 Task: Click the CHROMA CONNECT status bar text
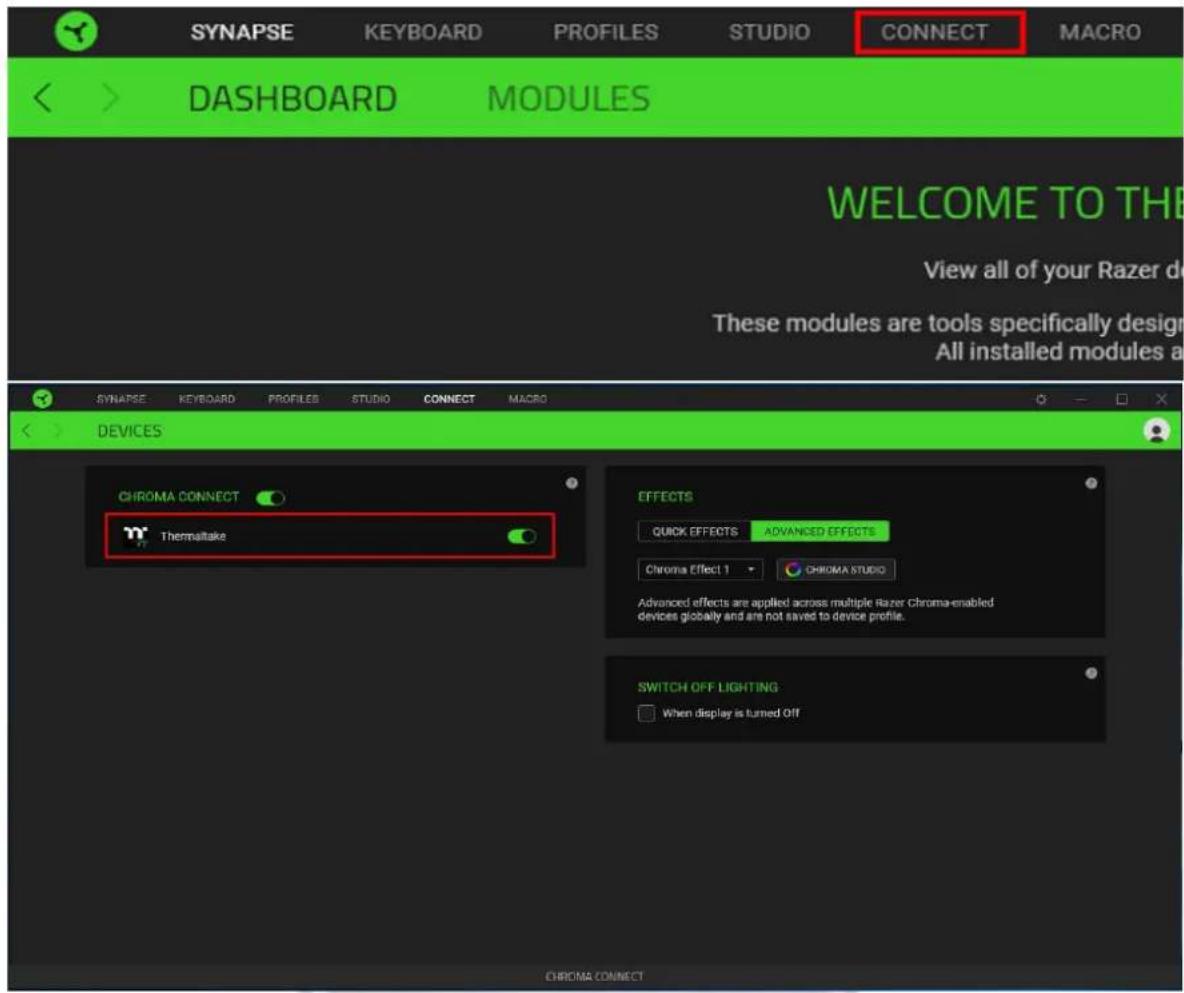pyautogui.click(x=594, y=976)
